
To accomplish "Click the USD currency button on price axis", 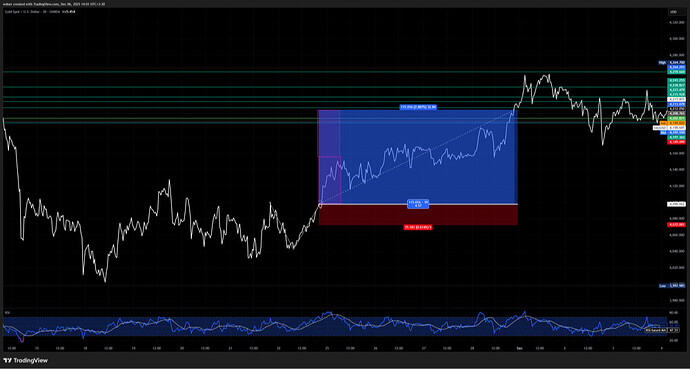I will 673,12.
